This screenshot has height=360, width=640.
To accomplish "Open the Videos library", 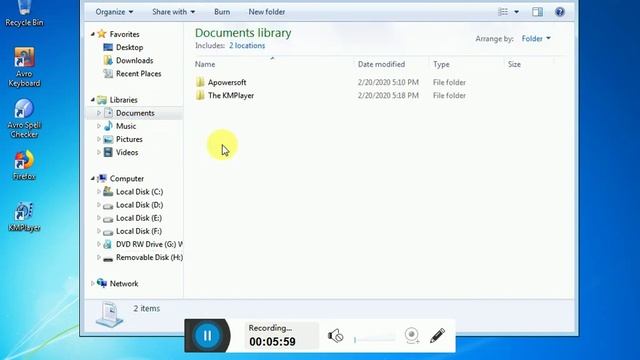I will tap(127, 152).
